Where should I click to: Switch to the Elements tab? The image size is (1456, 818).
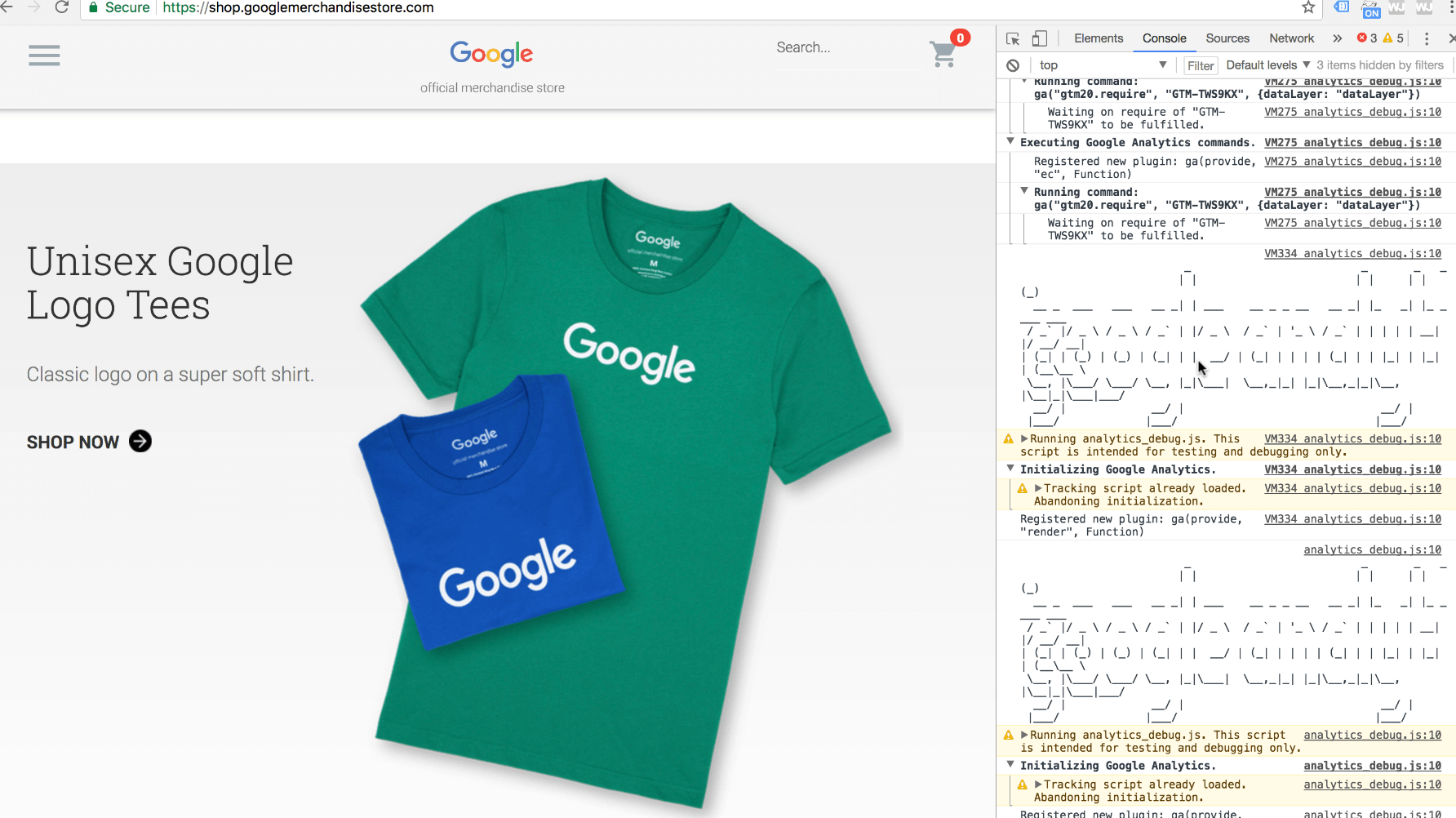1099,38
